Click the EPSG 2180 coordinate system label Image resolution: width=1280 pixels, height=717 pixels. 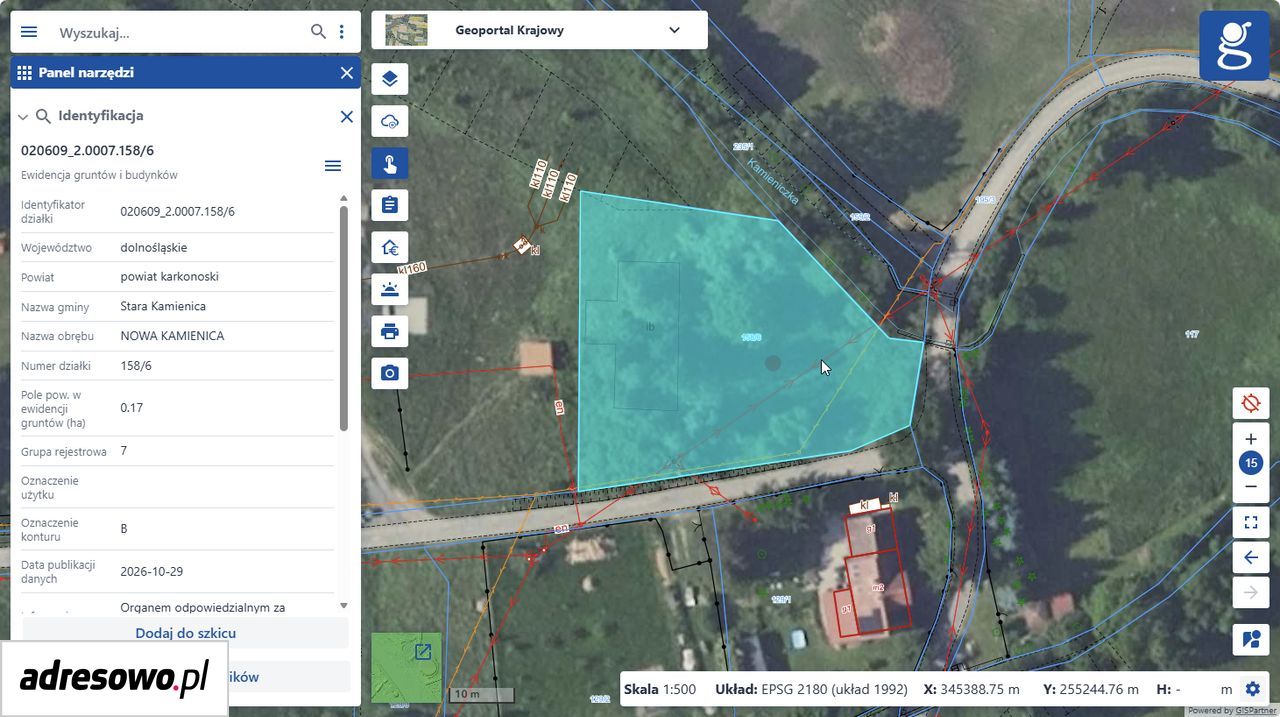coord(834,689)
